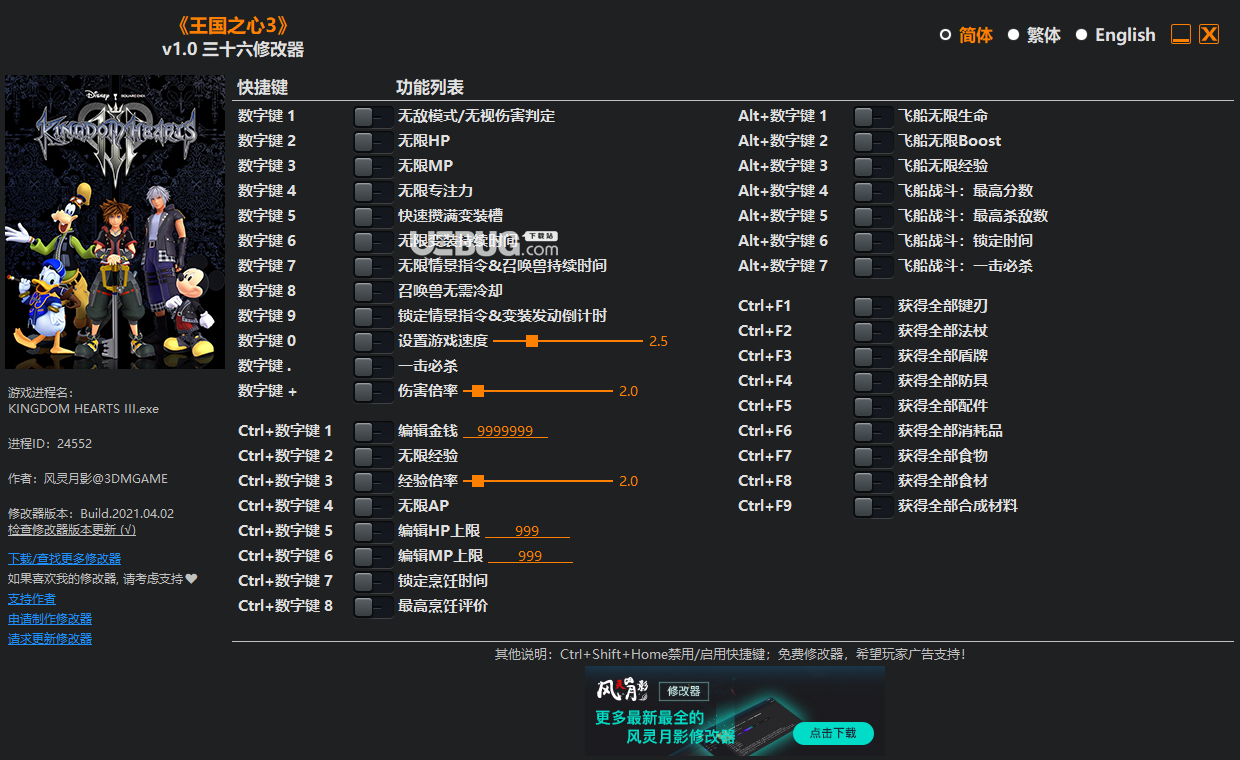
Task: Minimize the trainer window
Action: (1181, 35)
